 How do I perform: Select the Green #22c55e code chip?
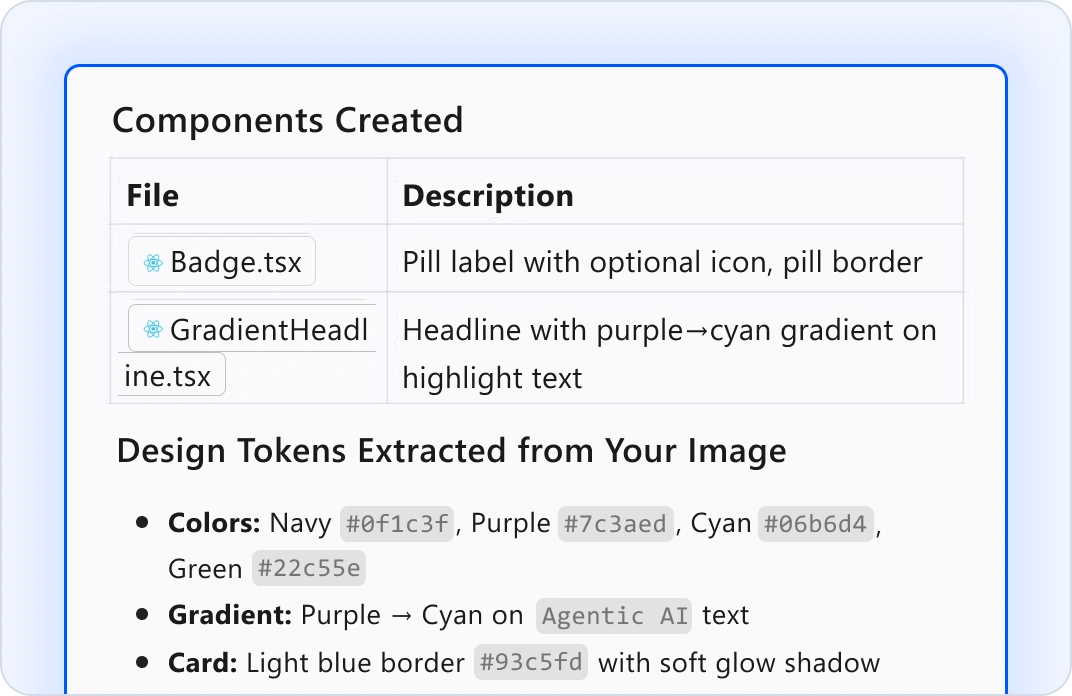[309, 569]
